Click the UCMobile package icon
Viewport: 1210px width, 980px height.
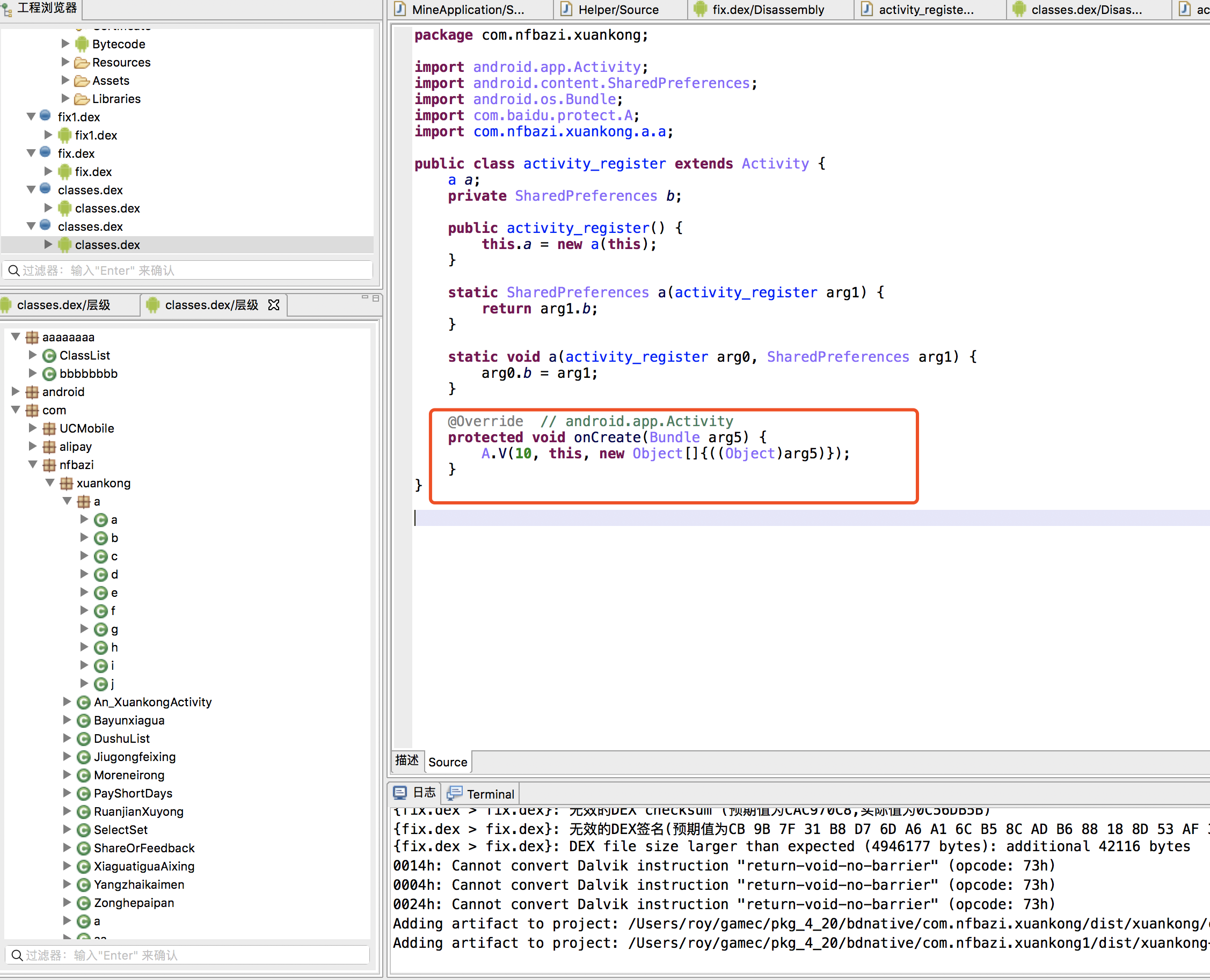tap(50, 428)
